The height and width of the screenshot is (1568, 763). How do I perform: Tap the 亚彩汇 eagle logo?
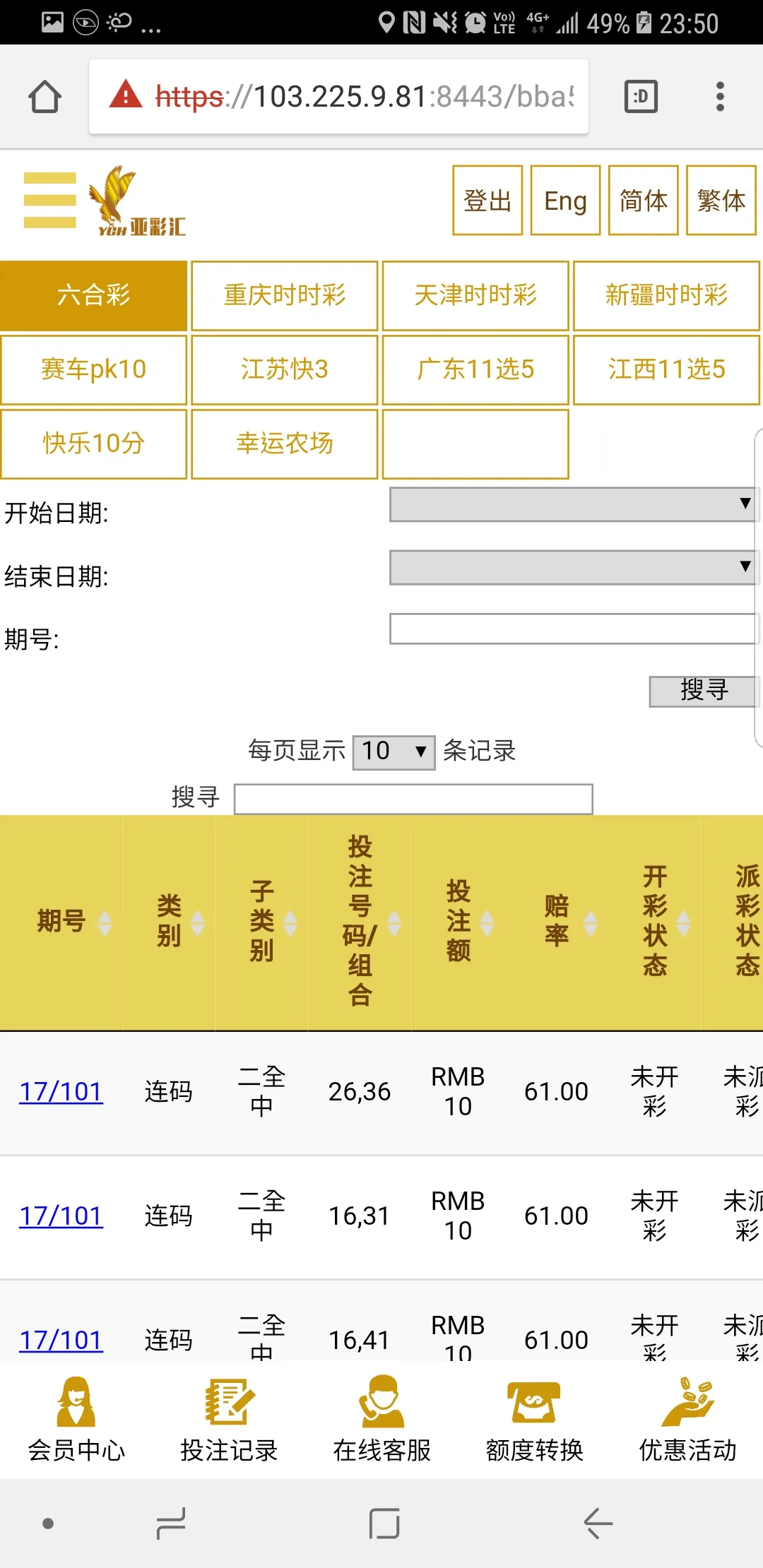coord(137,201)
